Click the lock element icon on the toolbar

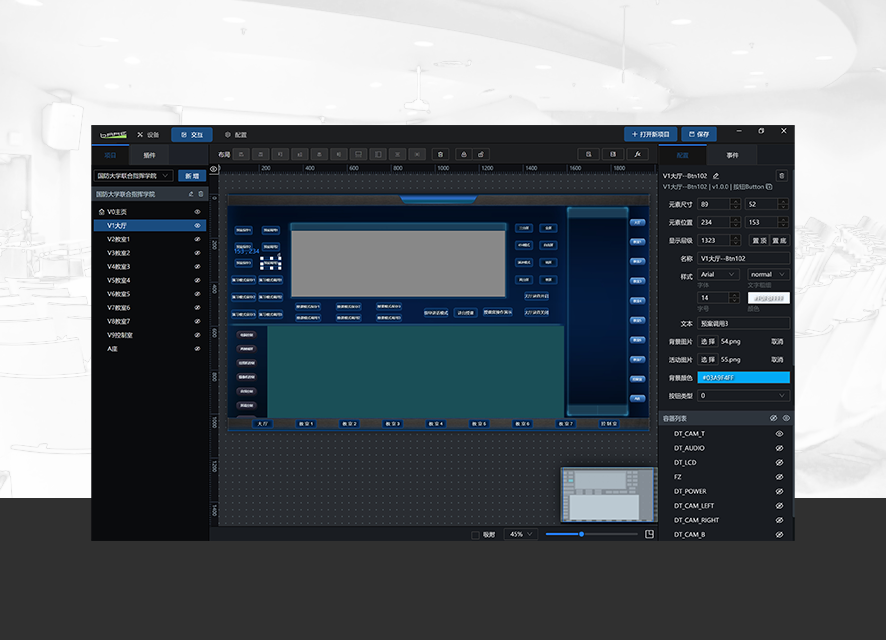click(462, 155)
